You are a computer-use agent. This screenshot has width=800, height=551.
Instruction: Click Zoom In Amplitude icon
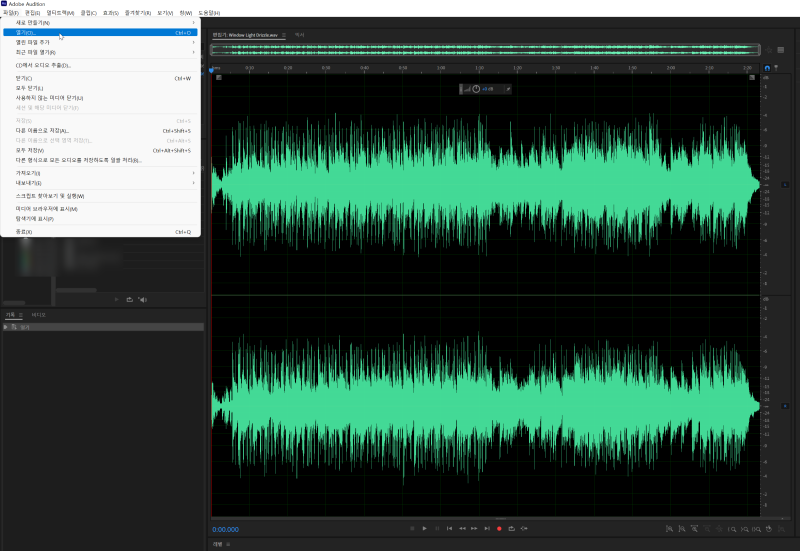click(x=669, y=529)
